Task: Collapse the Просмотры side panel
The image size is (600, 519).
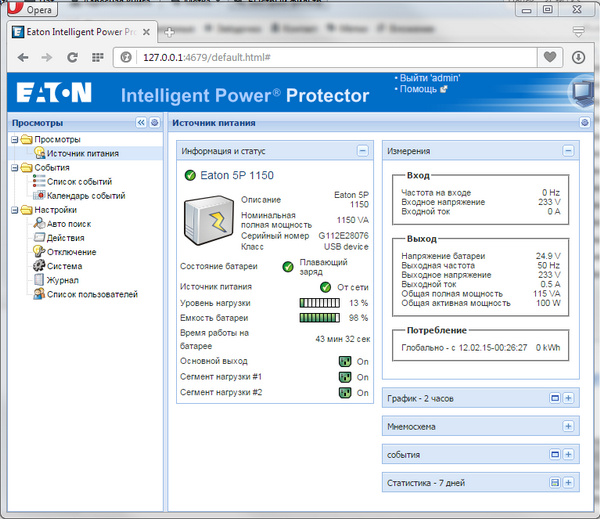Action: point(141,122)
